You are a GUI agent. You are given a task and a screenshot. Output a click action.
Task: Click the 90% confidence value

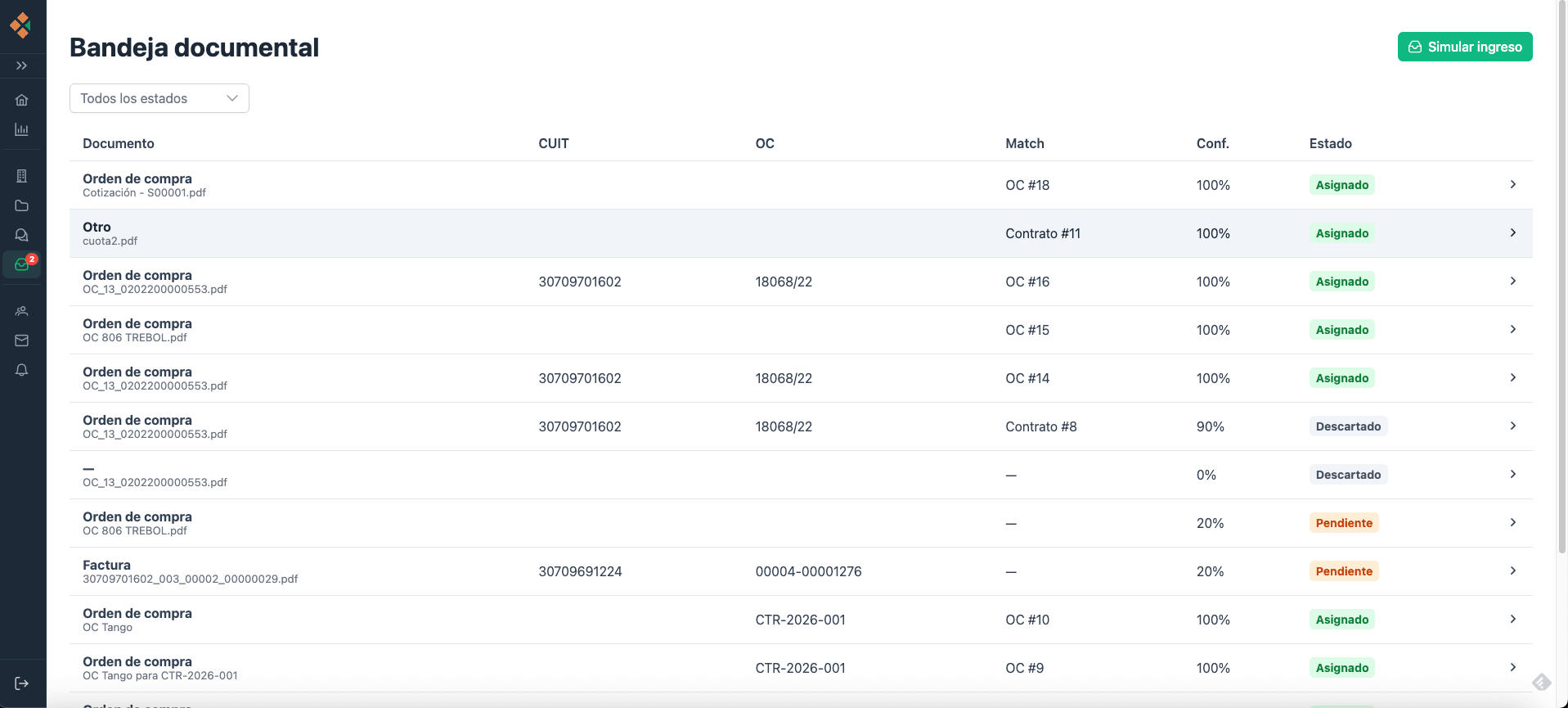[1211, 426]
